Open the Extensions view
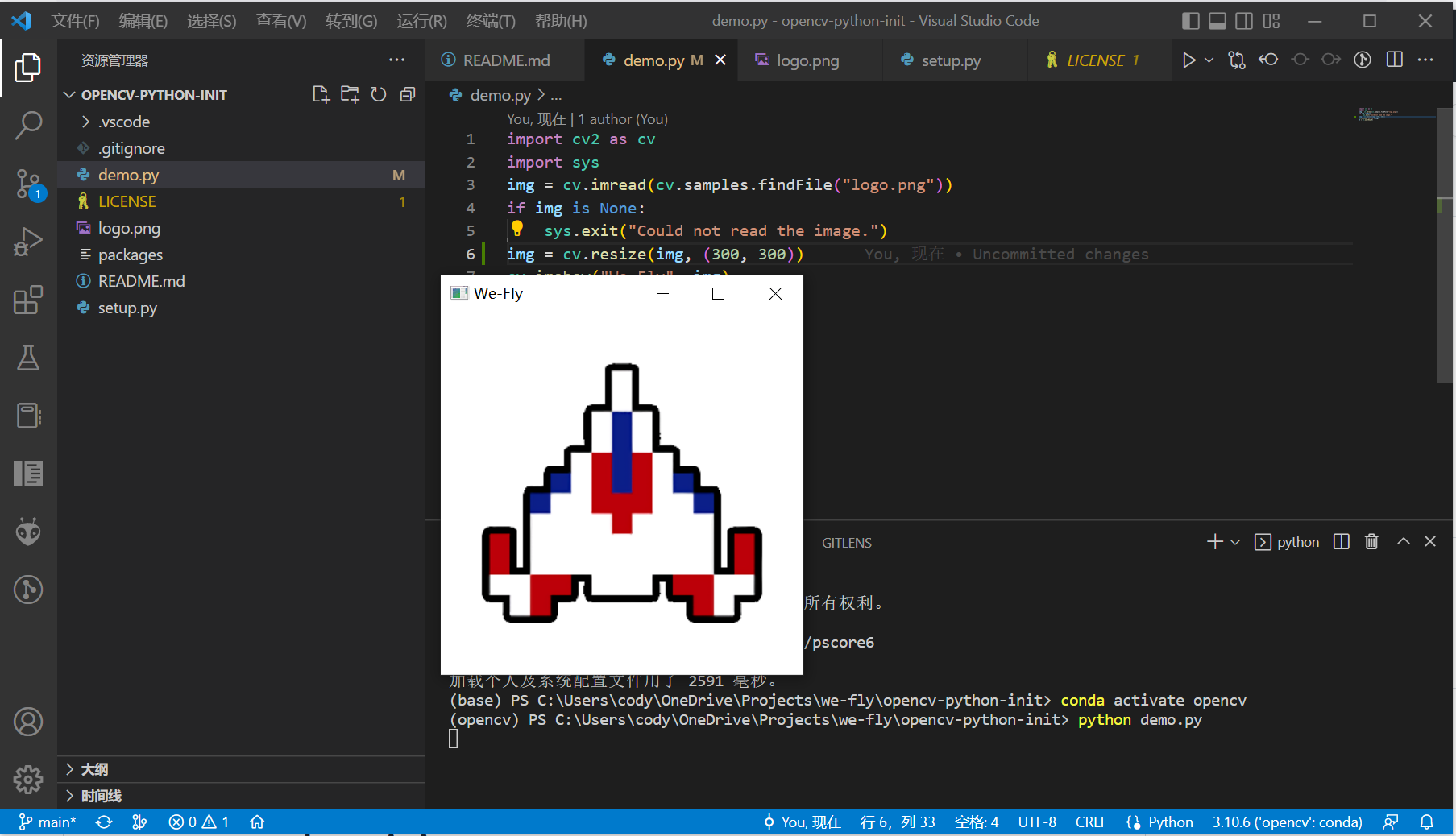Viewport: 1456px width, 836px height. pos(28,300)
